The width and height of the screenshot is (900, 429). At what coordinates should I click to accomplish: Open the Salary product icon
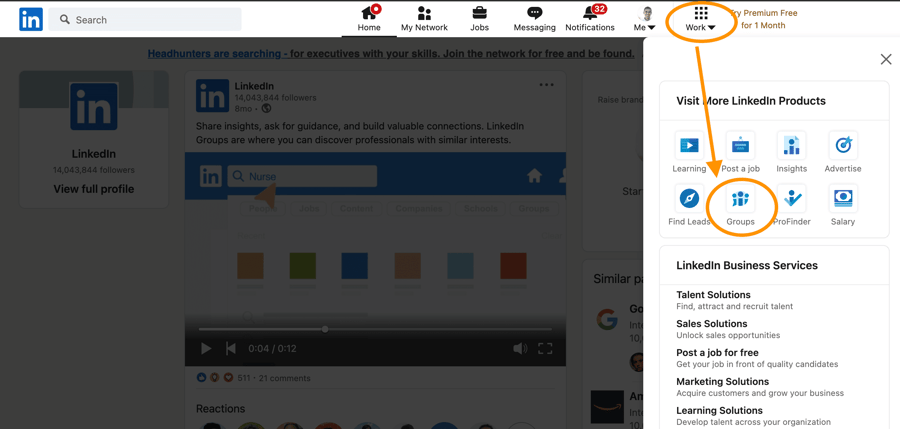pyautogui.click(x=843, y=199)
